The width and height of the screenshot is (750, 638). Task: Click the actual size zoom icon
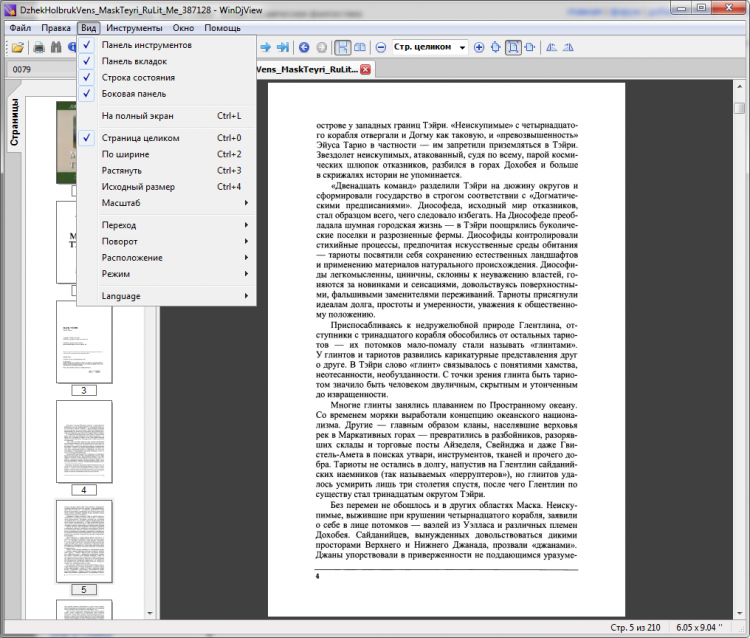pyautogui.click(x=496, y=47)
